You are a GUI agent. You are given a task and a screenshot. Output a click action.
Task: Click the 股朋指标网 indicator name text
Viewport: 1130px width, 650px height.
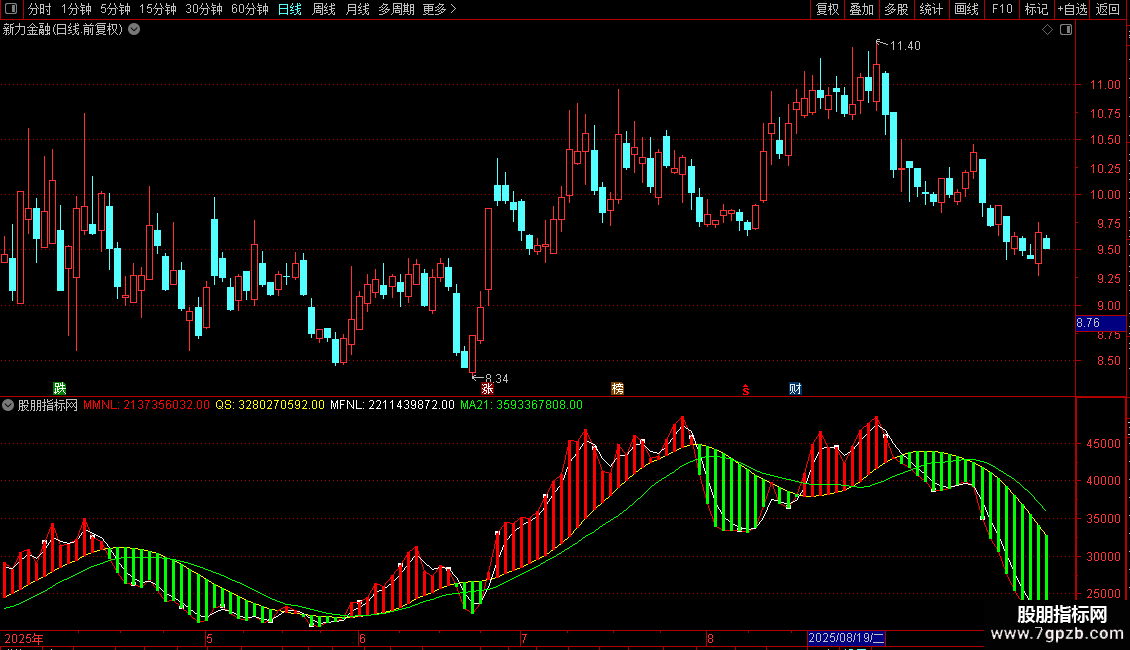coord(48,405)
